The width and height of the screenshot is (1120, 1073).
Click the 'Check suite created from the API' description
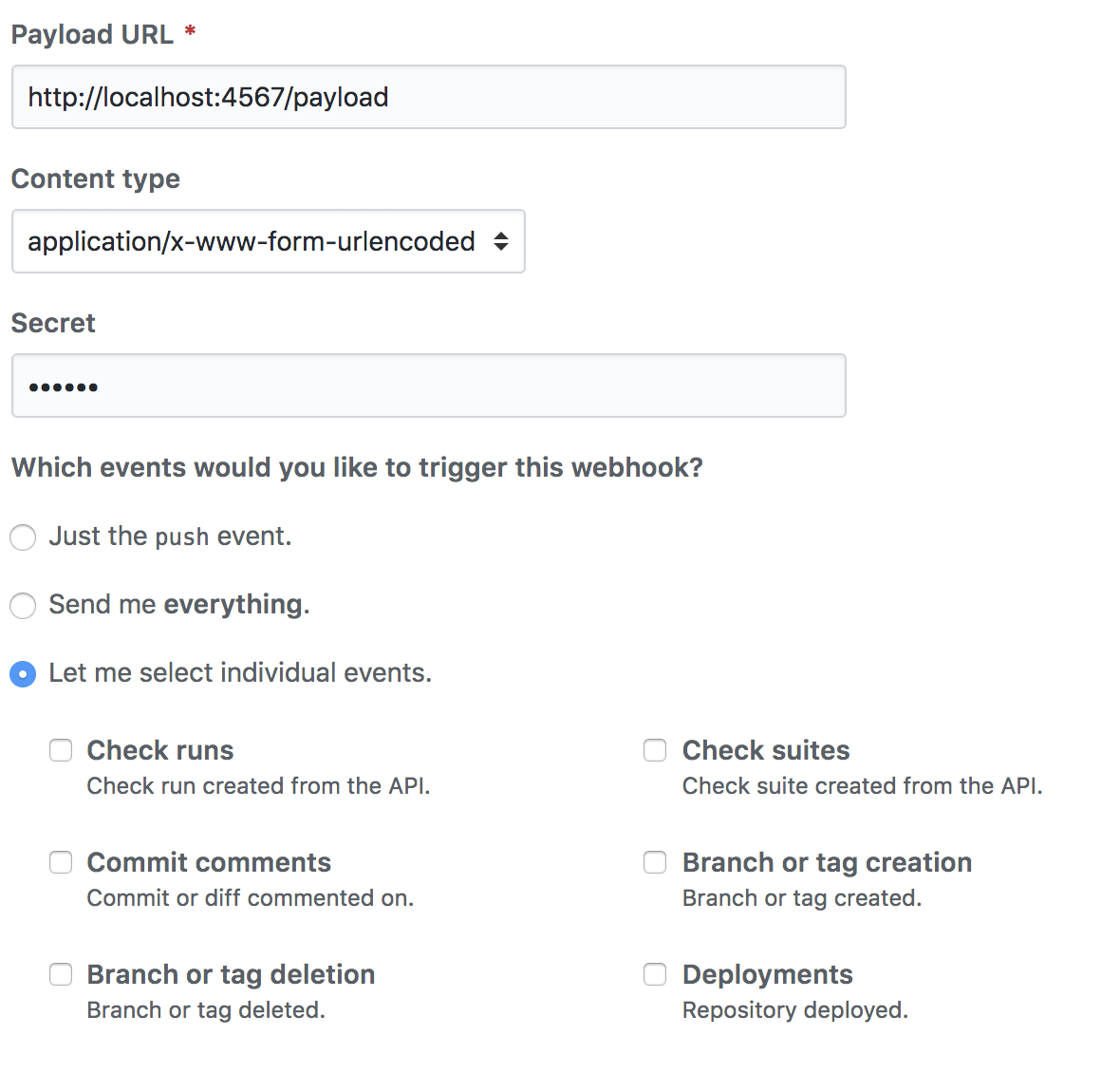click(862, 786)
